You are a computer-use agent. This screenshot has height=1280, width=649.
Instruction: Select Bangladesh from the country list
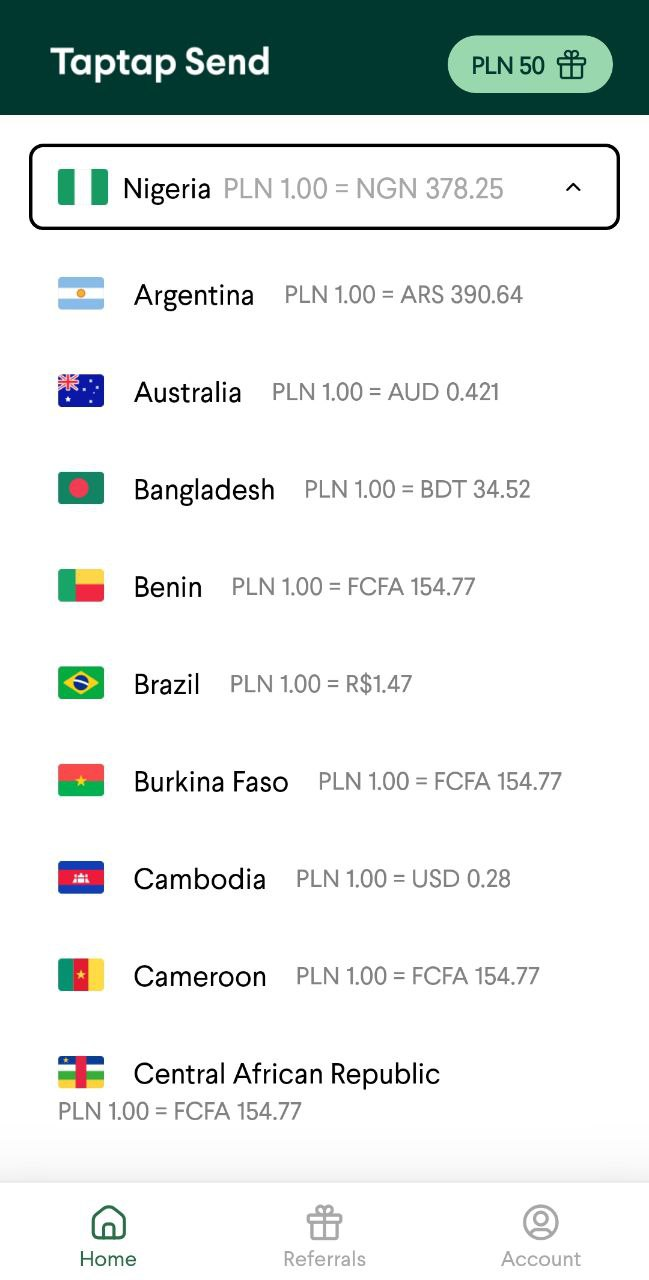click(204, 489)
